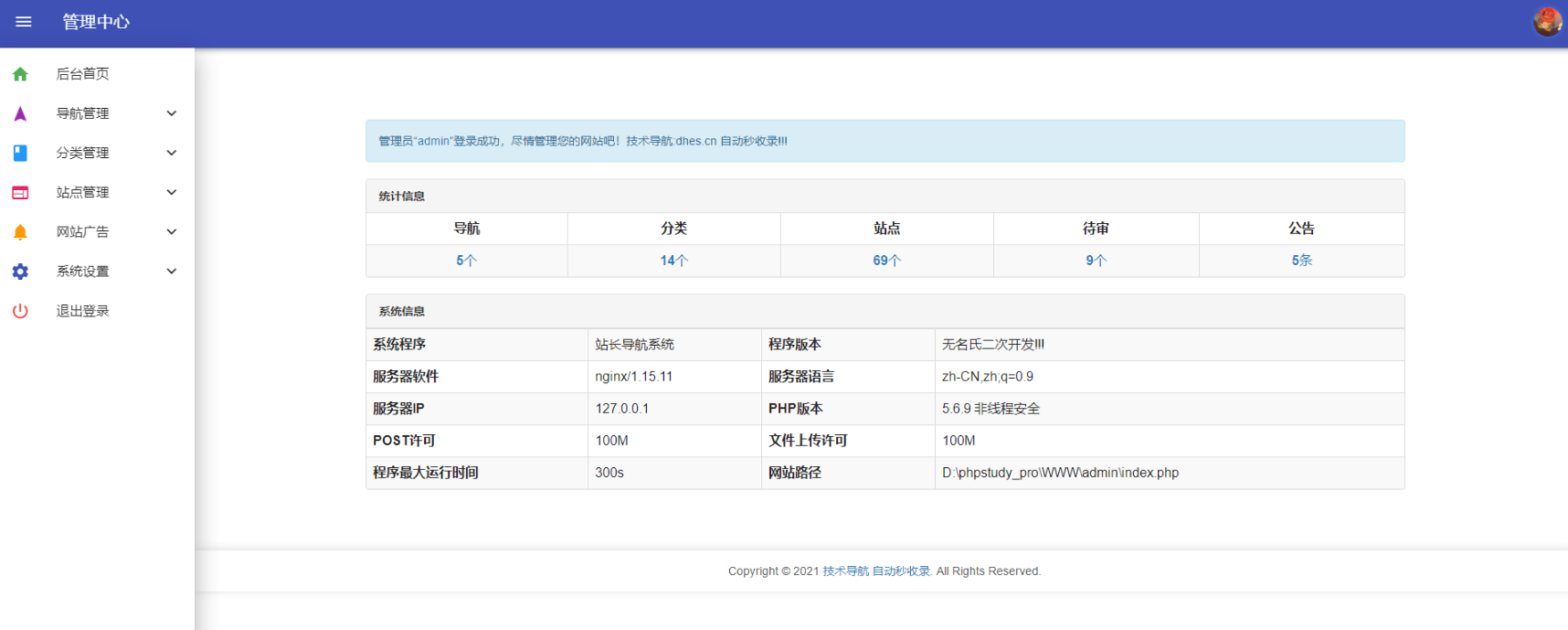The image size is (1568, 630).
Task: Click the admin login success alert
Action: [x=885, y=141]
